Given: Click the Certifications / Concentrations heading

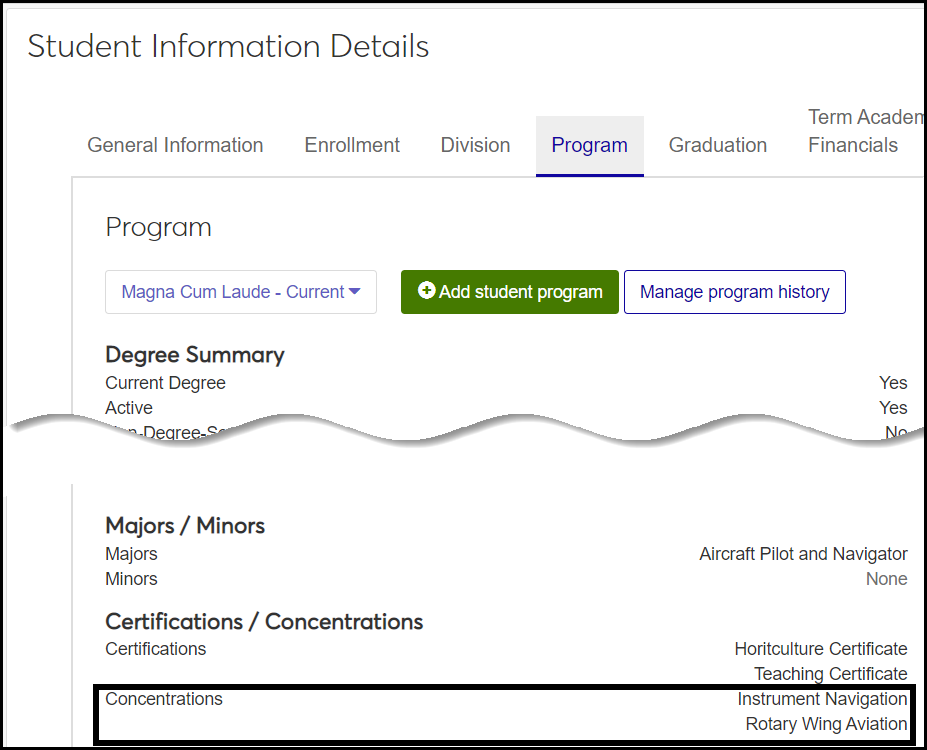Looking at the screenshot, I should 264,622.
